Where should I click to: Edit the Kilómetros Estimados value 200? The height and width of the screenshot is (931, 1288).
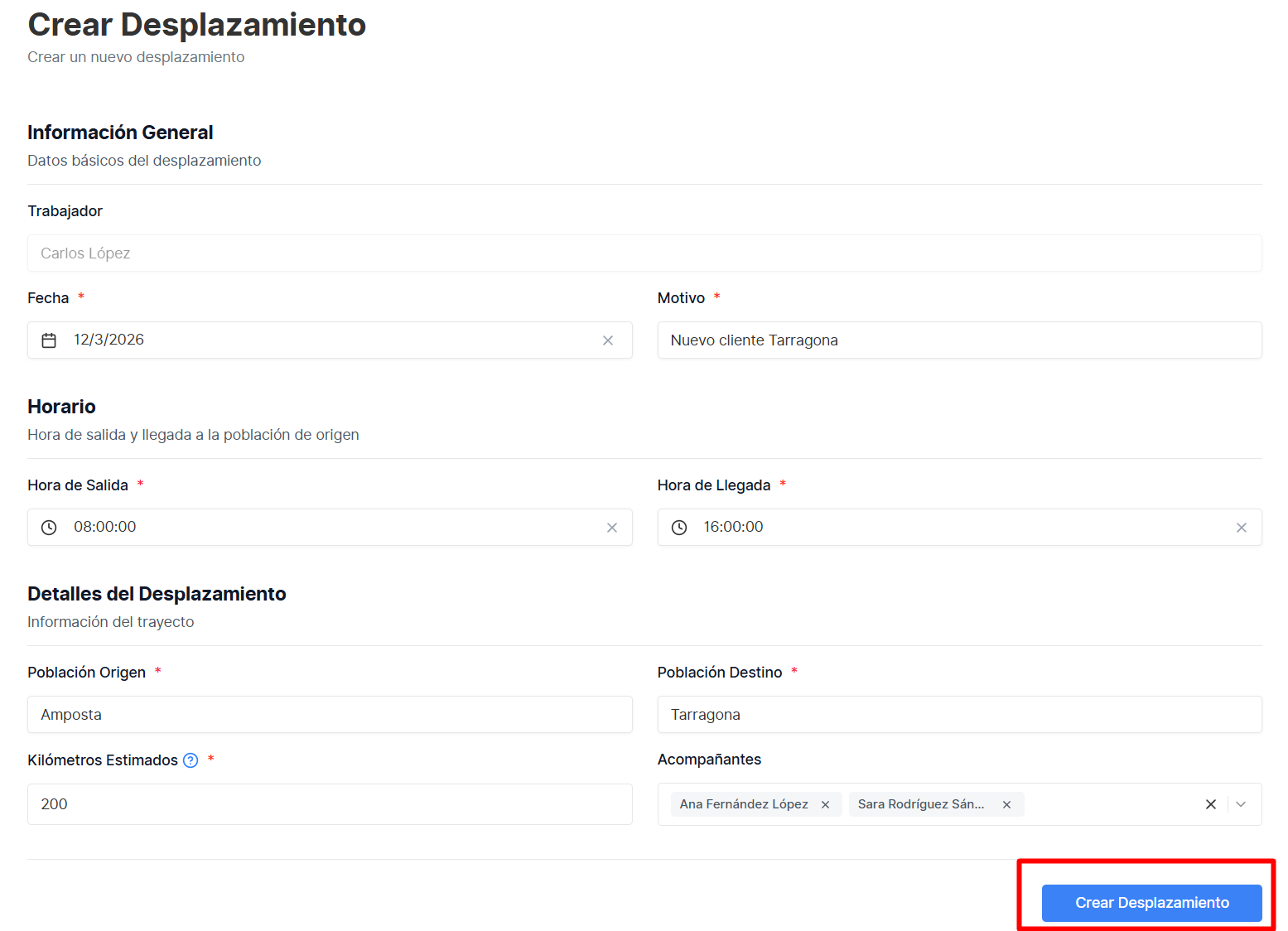330,804
